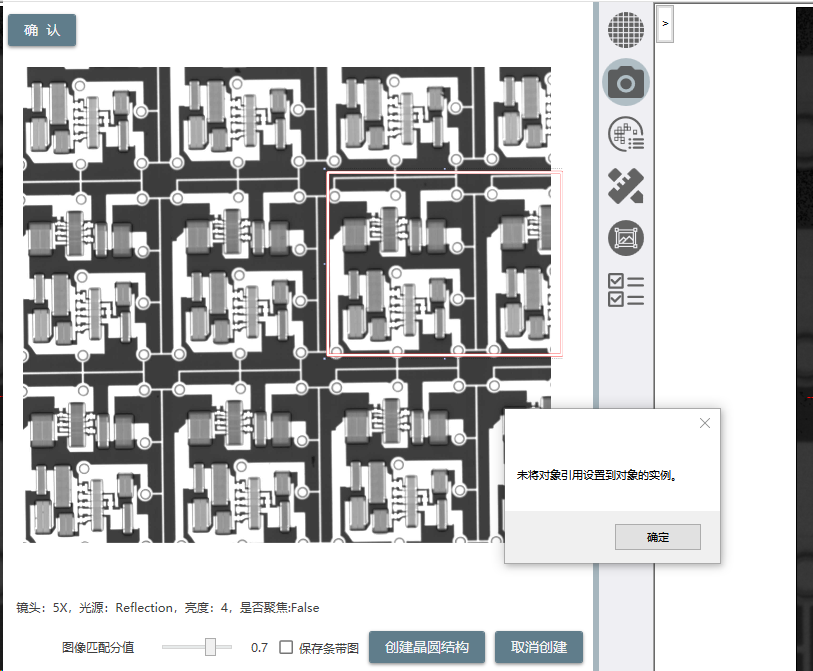813x671 pixels.
Task: Click the red selection rectangle on image
Action: 444,264
